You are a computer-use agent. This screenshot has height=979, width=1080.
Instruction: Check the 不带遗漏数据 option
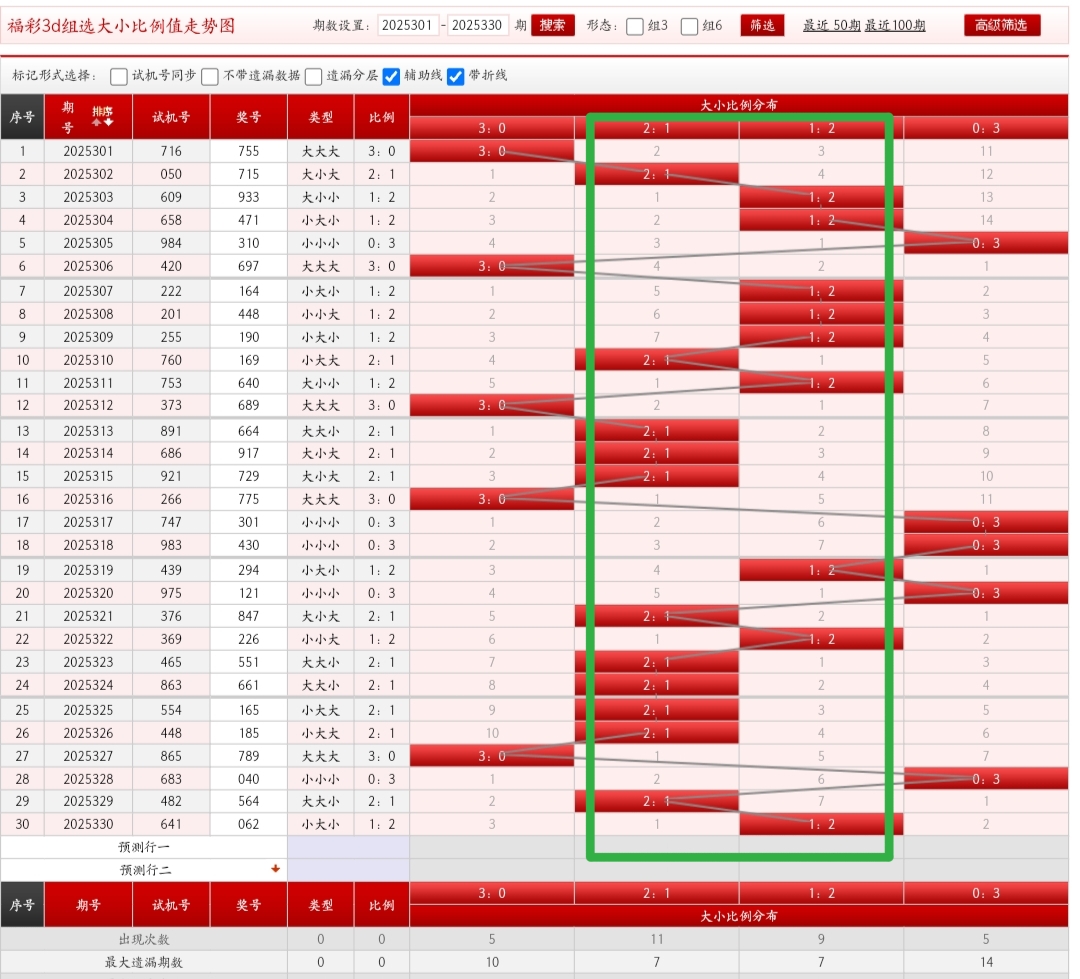tap(210, 76)
